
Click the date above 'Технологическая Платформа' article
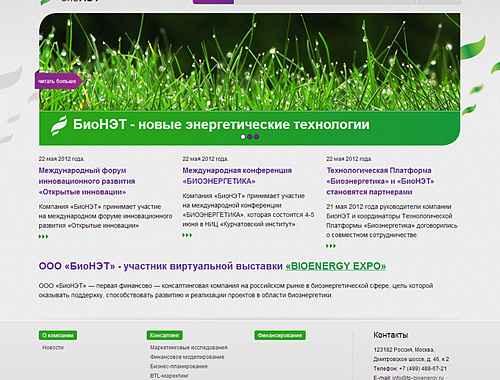click(349, 159)
